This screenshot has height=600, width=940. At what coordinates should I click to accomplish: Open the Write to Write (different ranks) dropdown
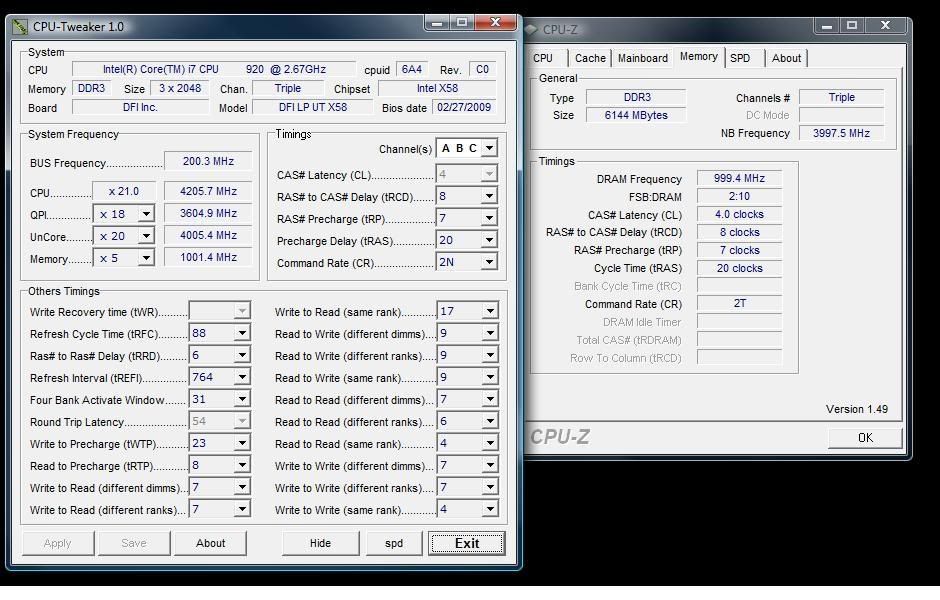tap(490, 487)
